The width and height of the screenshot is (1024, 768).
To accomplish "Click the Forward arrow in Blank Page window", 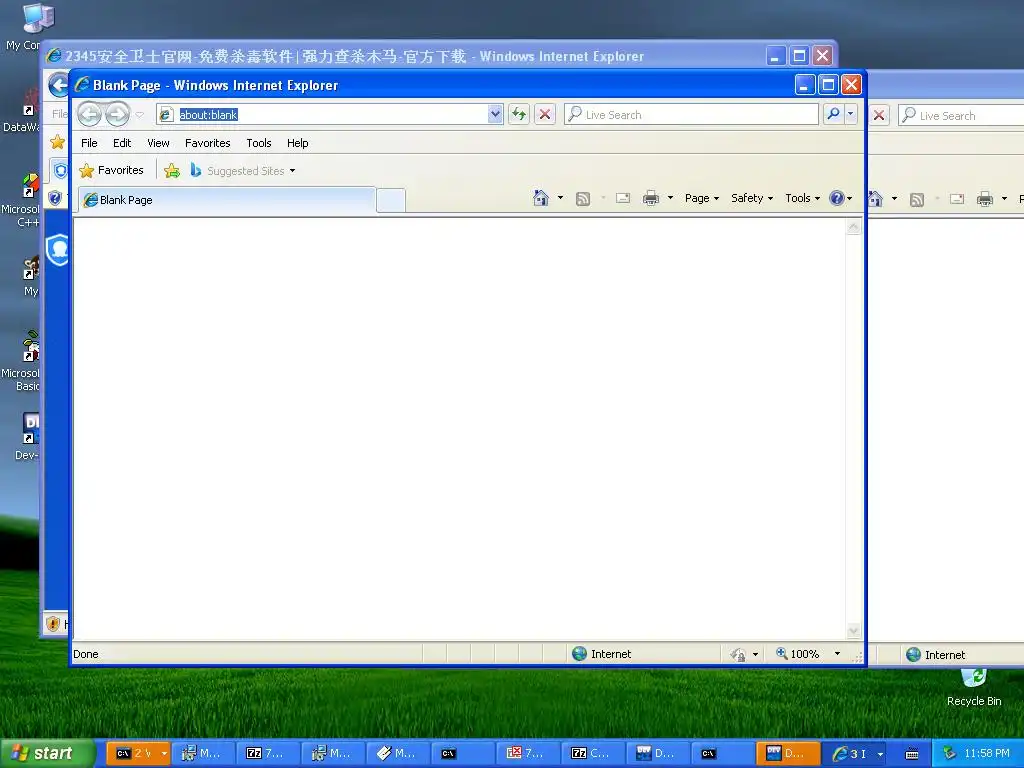I will pos(118,115).
